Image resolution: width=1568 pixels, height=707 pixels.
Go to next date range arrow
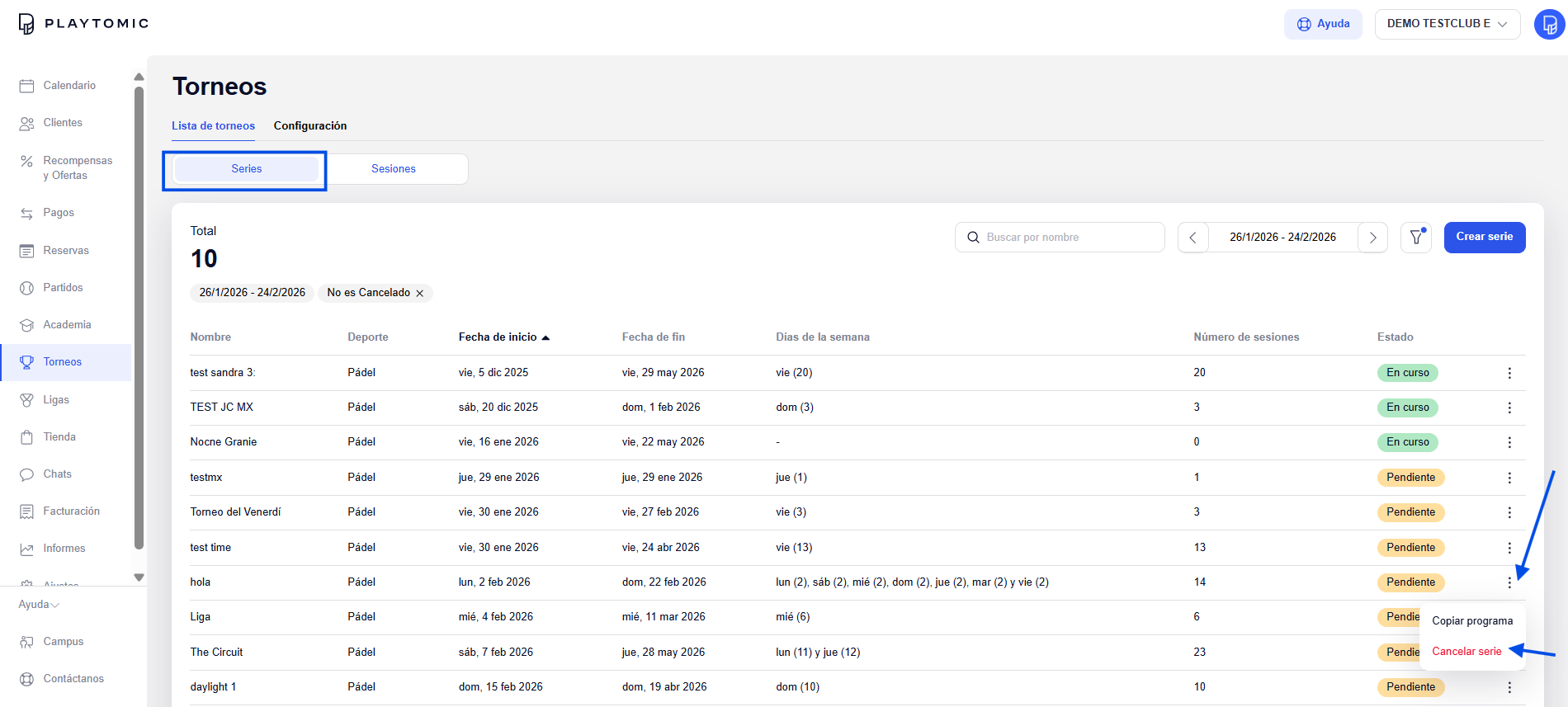[1372, 238]
